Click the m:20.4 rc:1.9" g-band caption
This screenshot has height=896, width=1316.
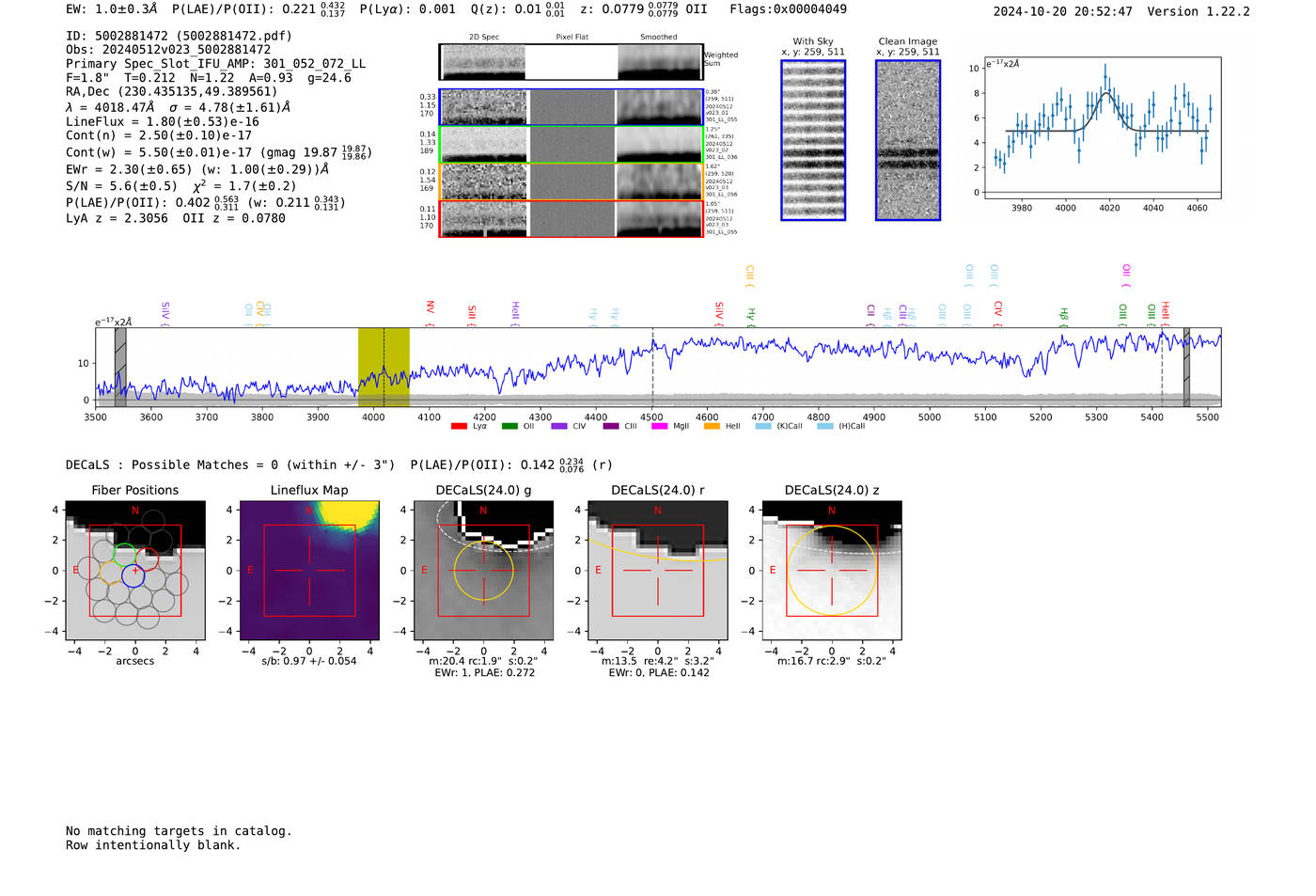[483, 661]
